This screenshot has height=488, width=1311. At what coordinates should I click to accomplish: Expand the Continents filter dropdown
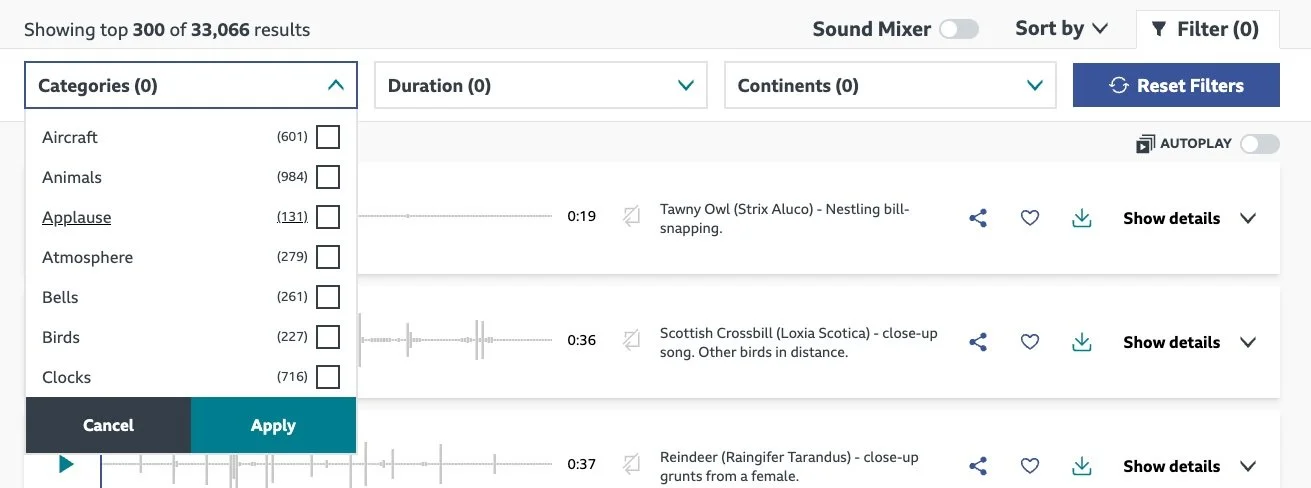(890, 86)
